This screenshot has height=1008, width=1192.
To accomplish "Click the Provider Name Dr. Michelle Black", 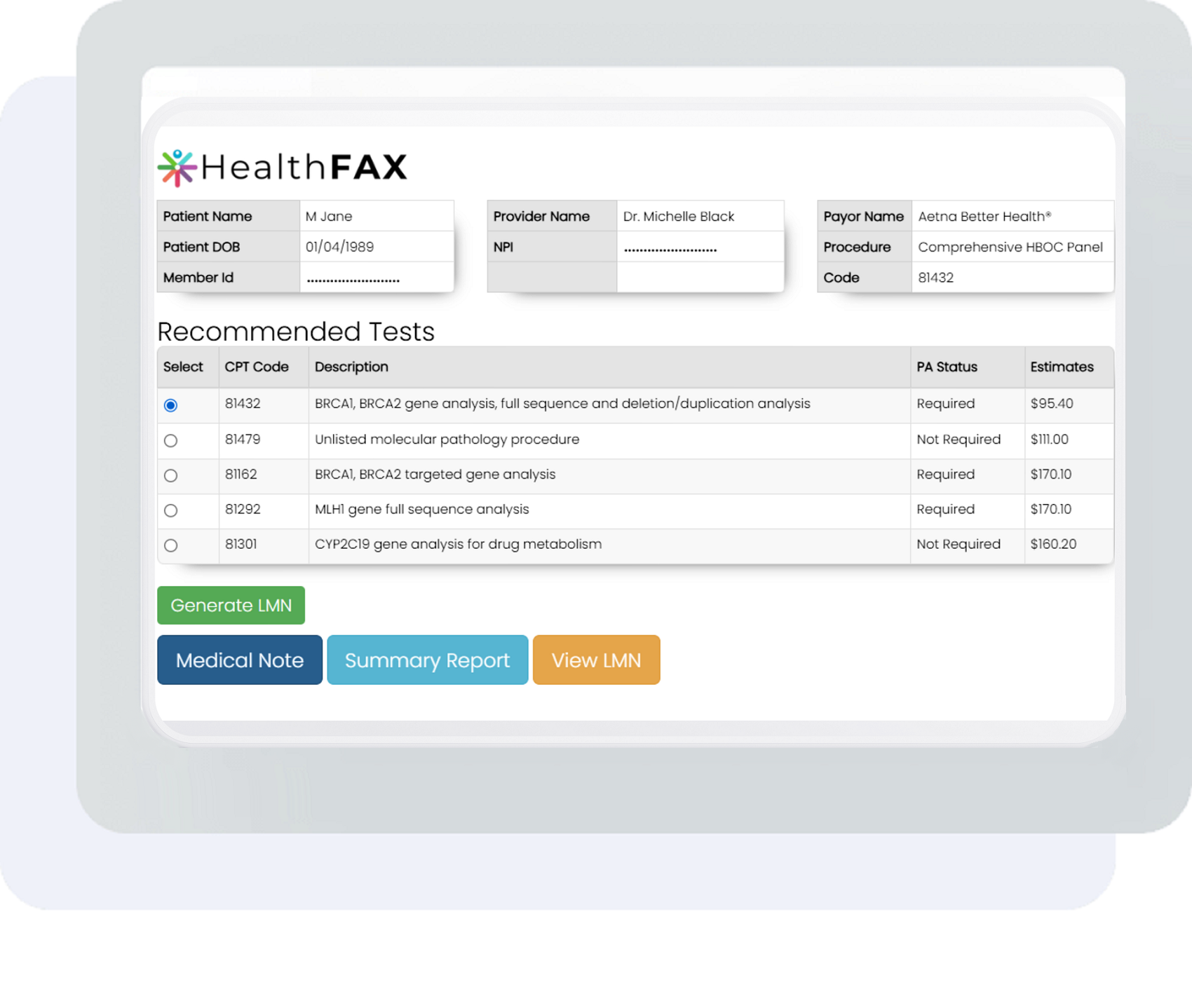I will click(x=678, y=217).
